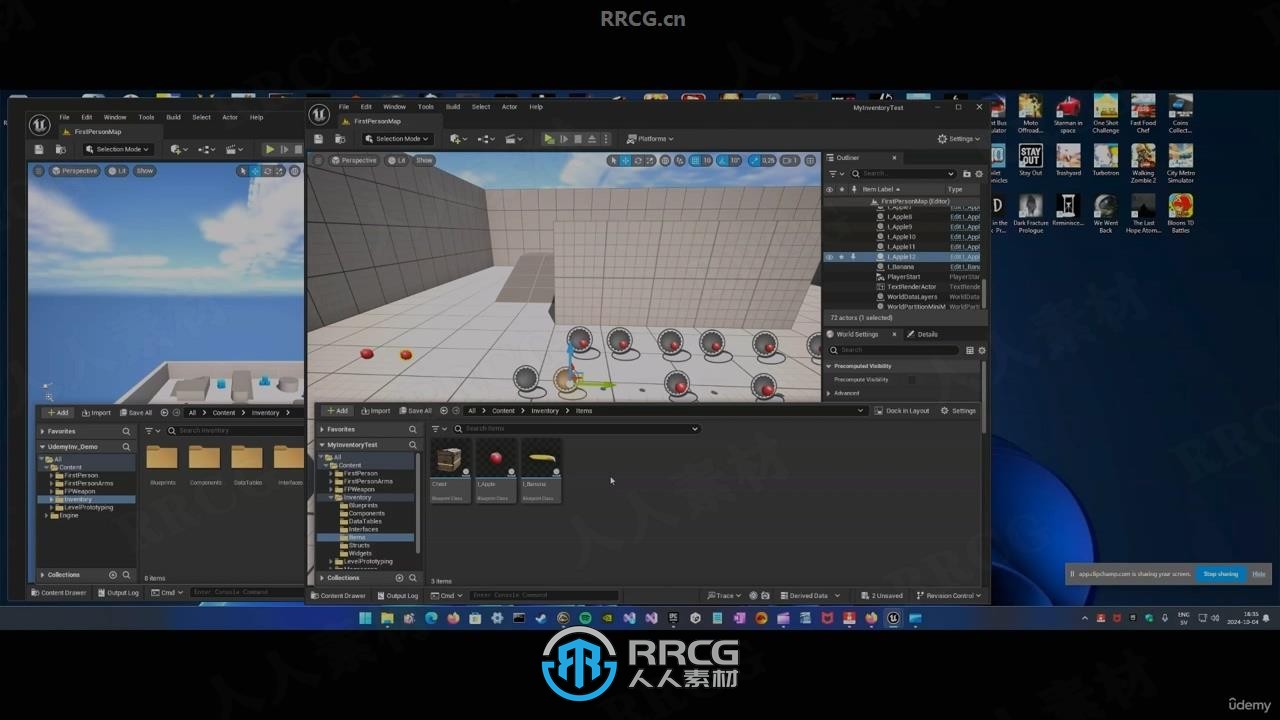Click Items breadcrumb in content path
1280x720 pixels.
tap(584, 411)
